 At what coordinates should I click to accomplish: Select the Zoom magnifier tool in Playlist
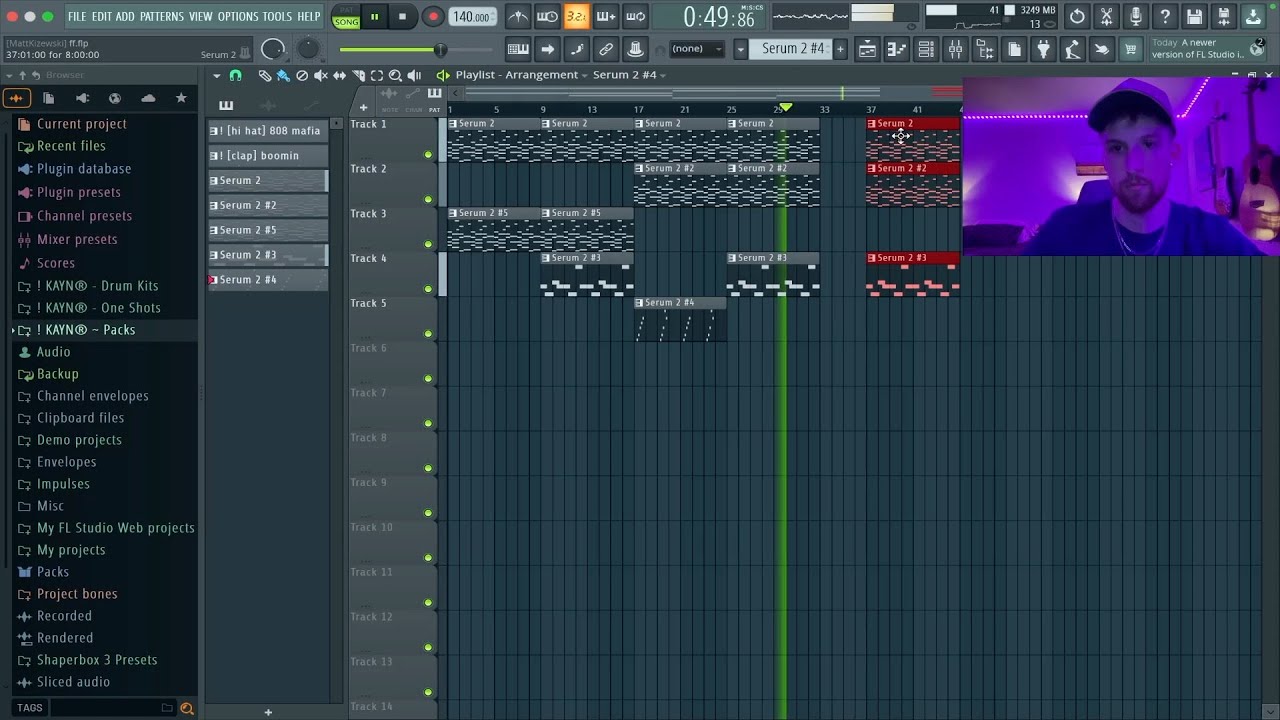click(395, 75)
